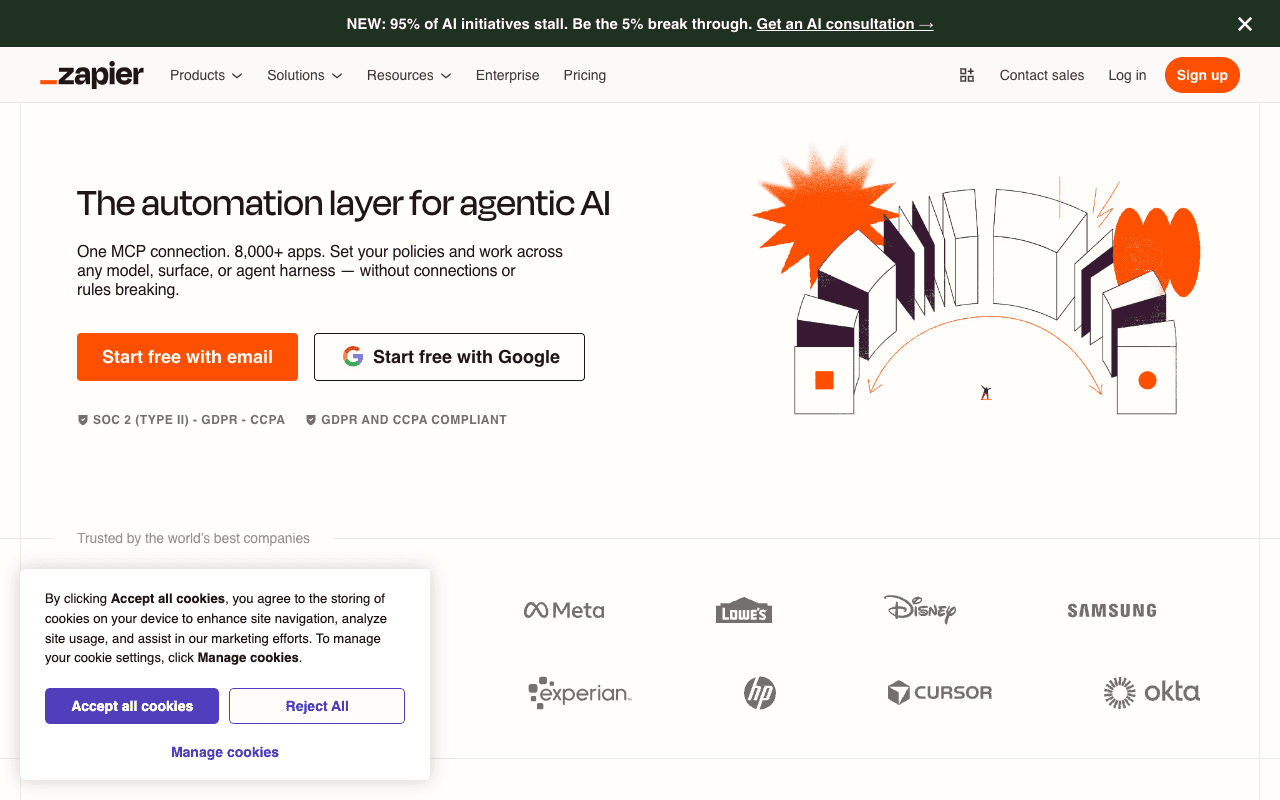Open the Zapier home logo
Image resolution: width=1280 pixels, height=800 pixels.
[x=92, y=75]
